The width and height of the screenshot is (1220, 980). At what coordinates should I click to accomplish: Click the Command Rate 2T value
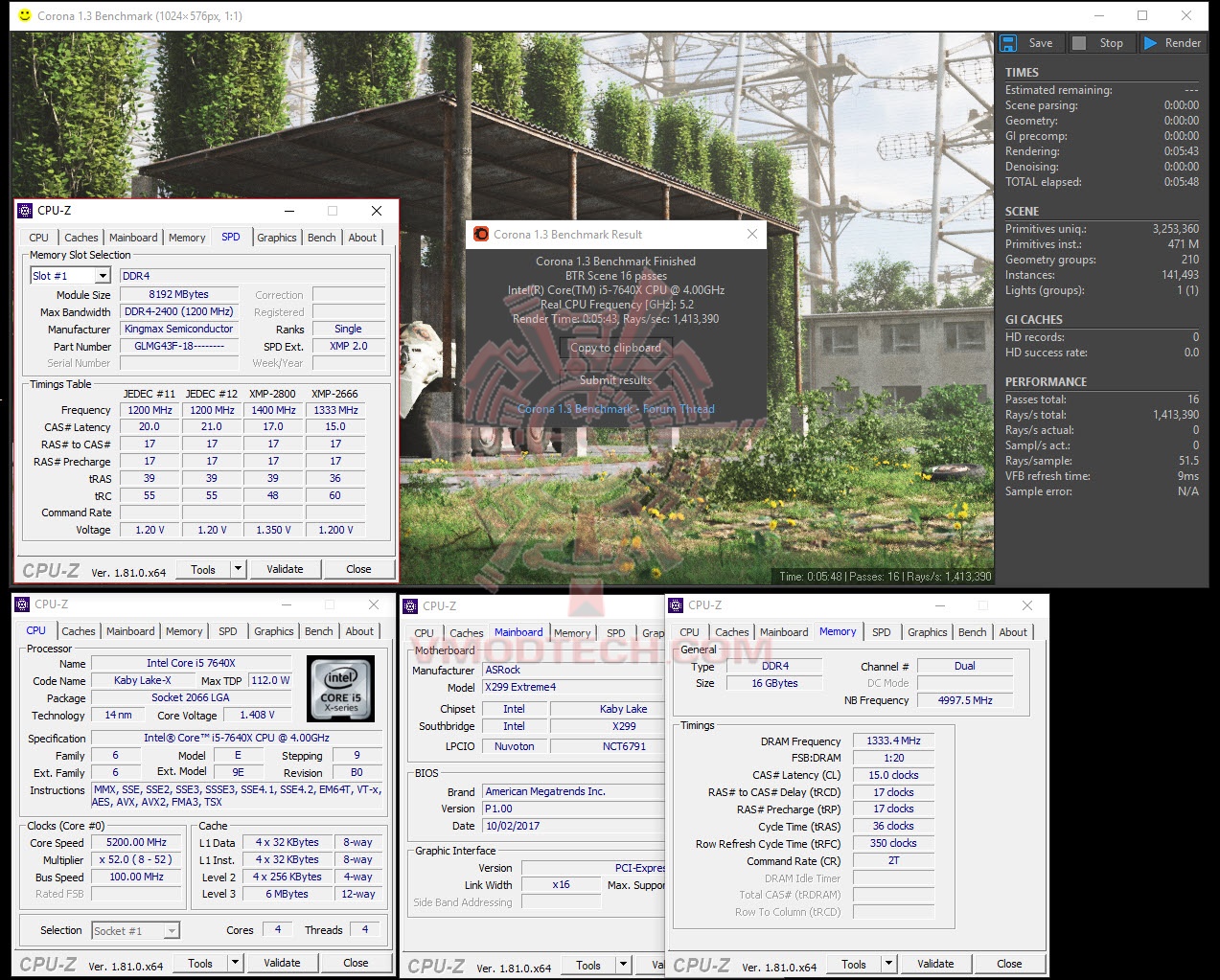893,861
